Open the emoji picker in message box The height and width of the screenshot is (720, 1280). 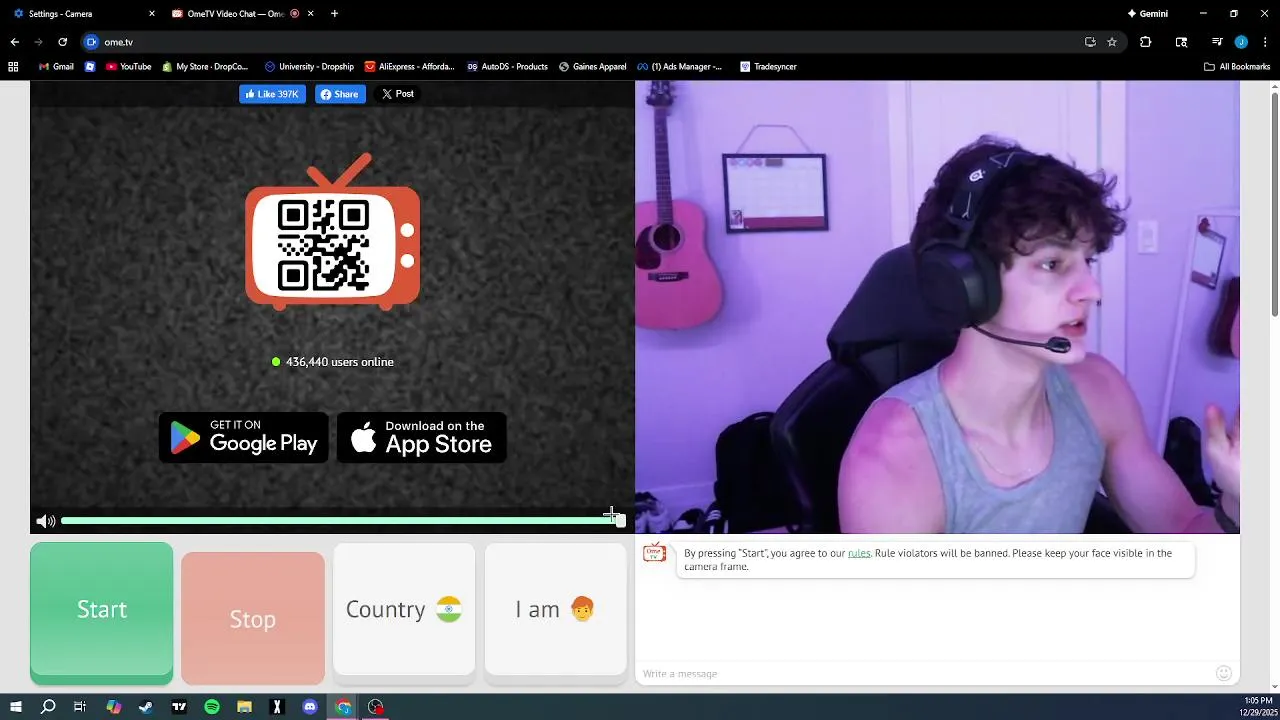pyautogui.click(x=1223, y=673)
